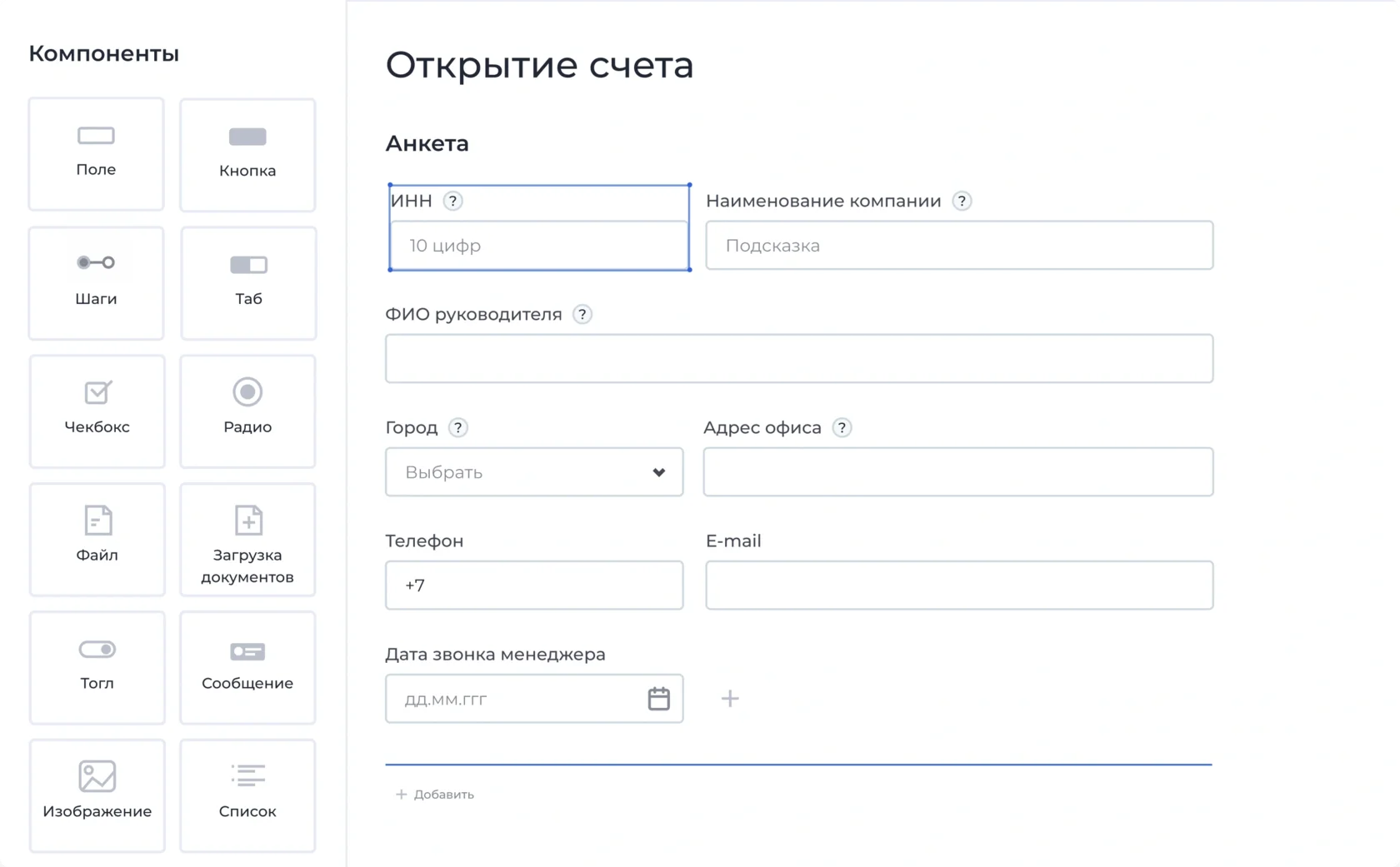Show help hint for Адрес офиса

point(842,427)
